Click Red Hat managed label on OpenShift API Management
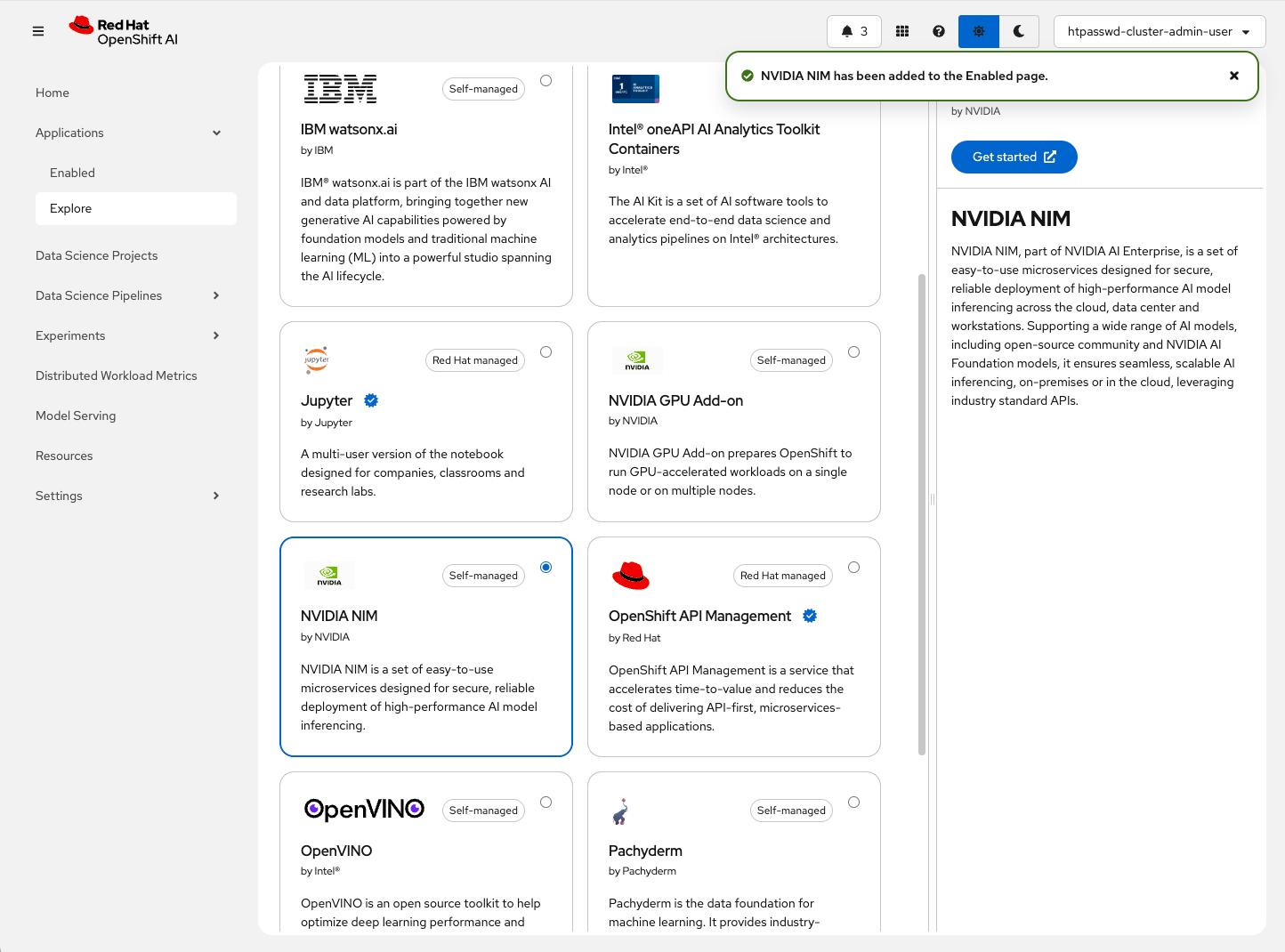This screenshot has height=952, width=1285. coord(783,576)
